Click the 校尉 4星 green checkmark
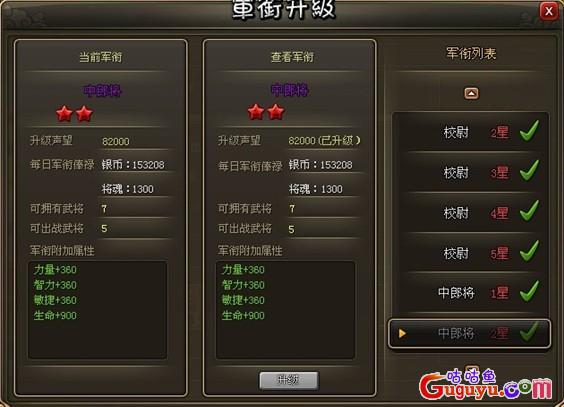 tap(529, 211)
